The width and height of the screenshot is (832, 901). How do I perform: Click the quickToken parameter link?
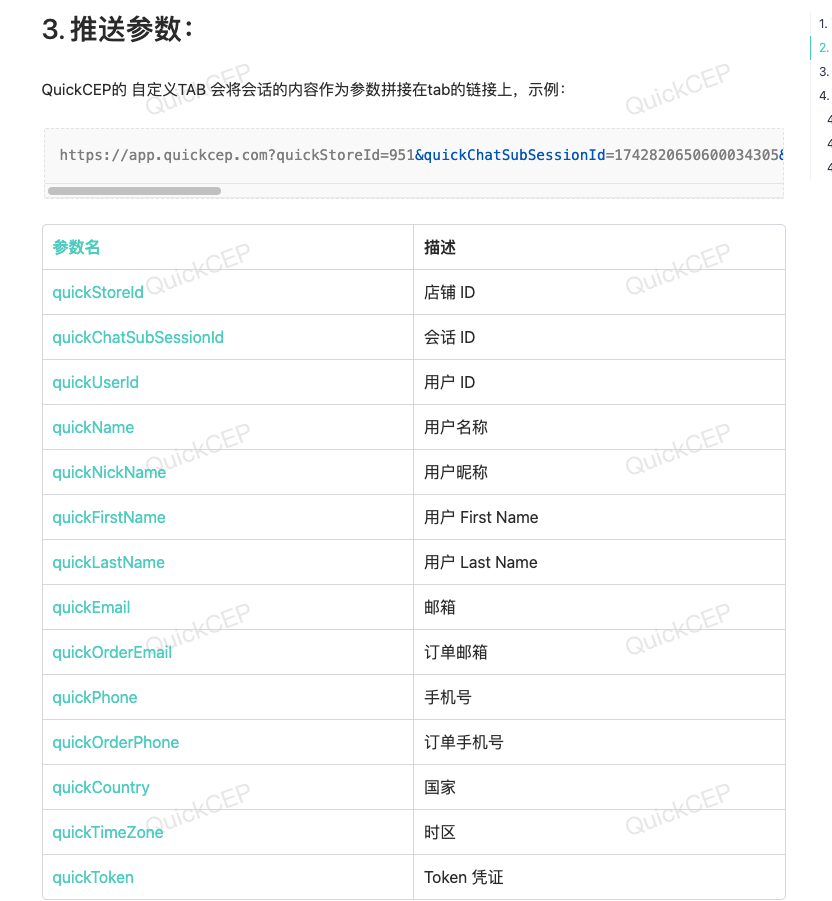pos(93,877)
